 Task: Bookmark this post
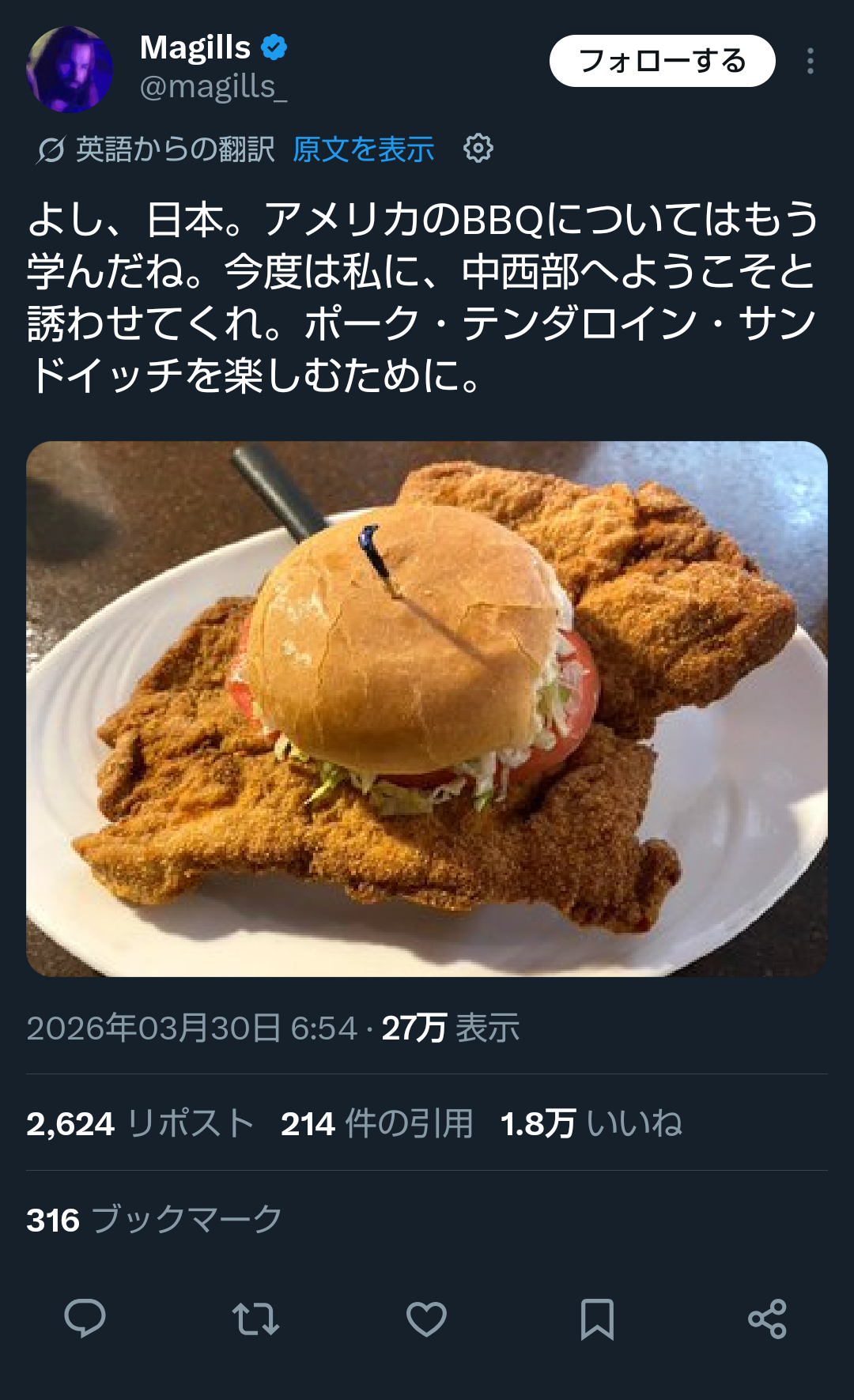coord(597,1319)
